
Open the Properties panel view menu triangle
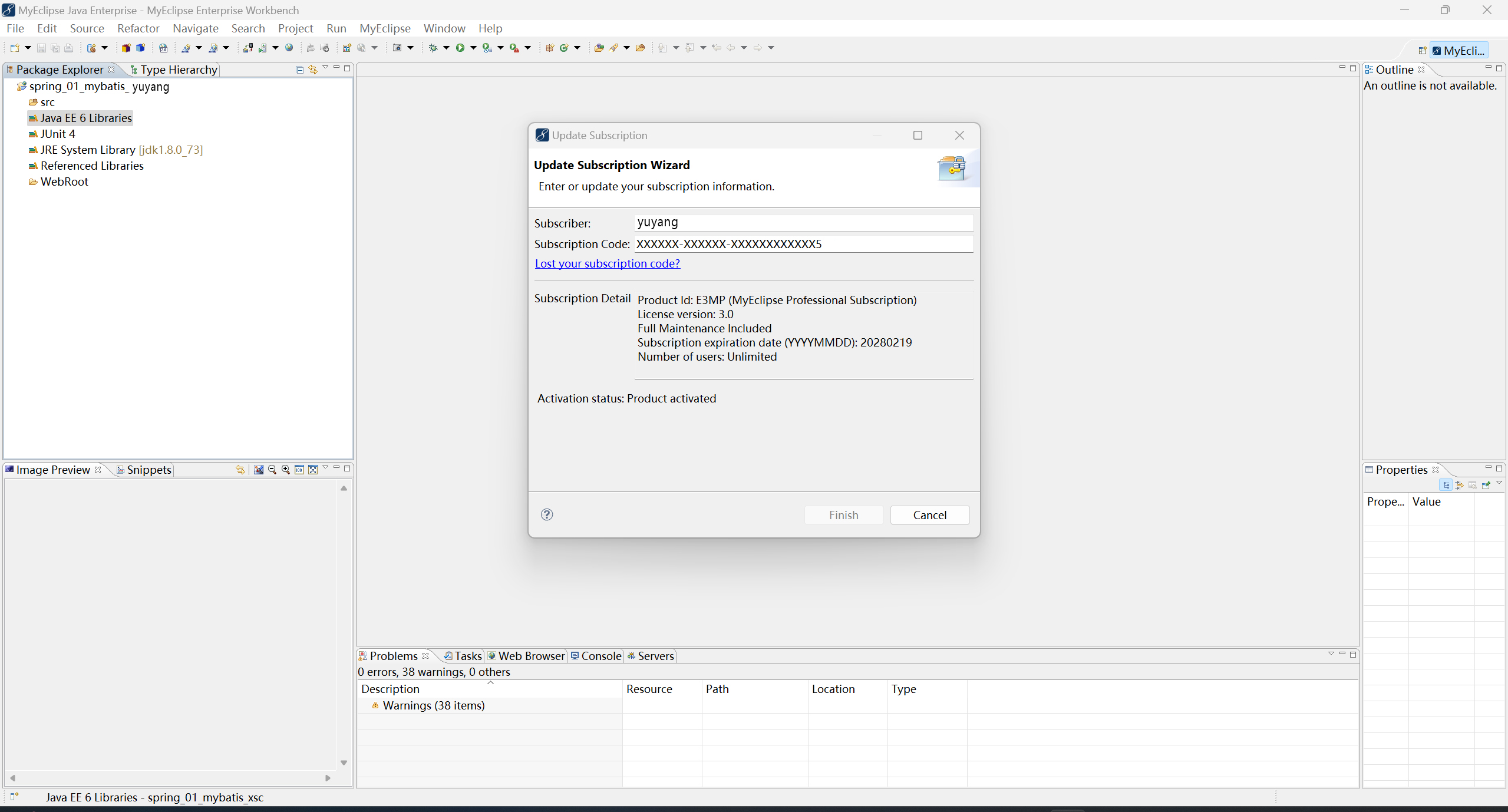(1499, 483)
